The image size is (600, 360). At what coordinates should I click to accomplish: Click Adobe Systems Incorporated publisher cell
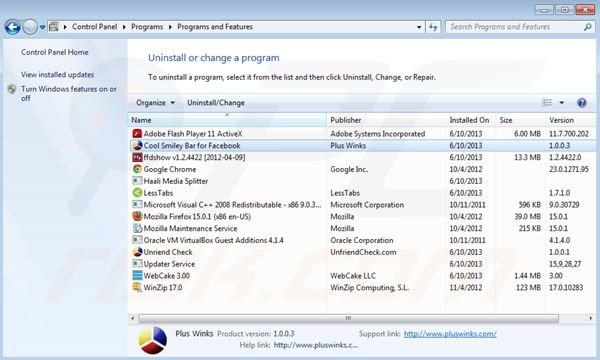[x=378, y=134]
